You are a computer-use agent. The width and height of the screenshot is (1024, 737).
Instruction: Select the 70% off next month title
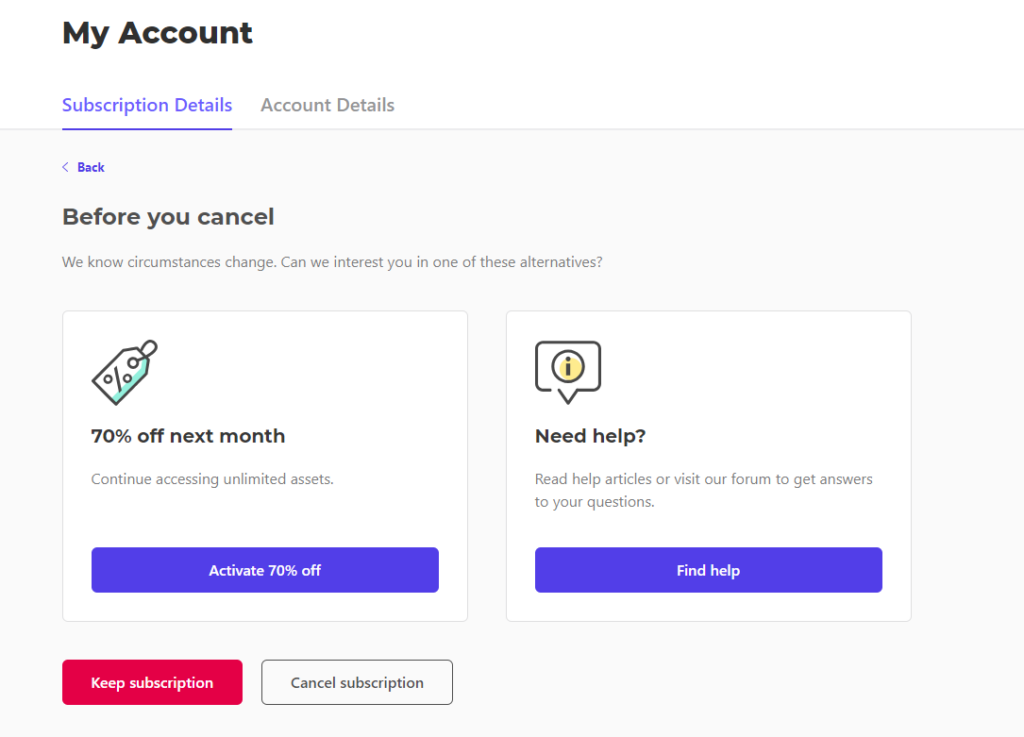click(x=188, y=436)
